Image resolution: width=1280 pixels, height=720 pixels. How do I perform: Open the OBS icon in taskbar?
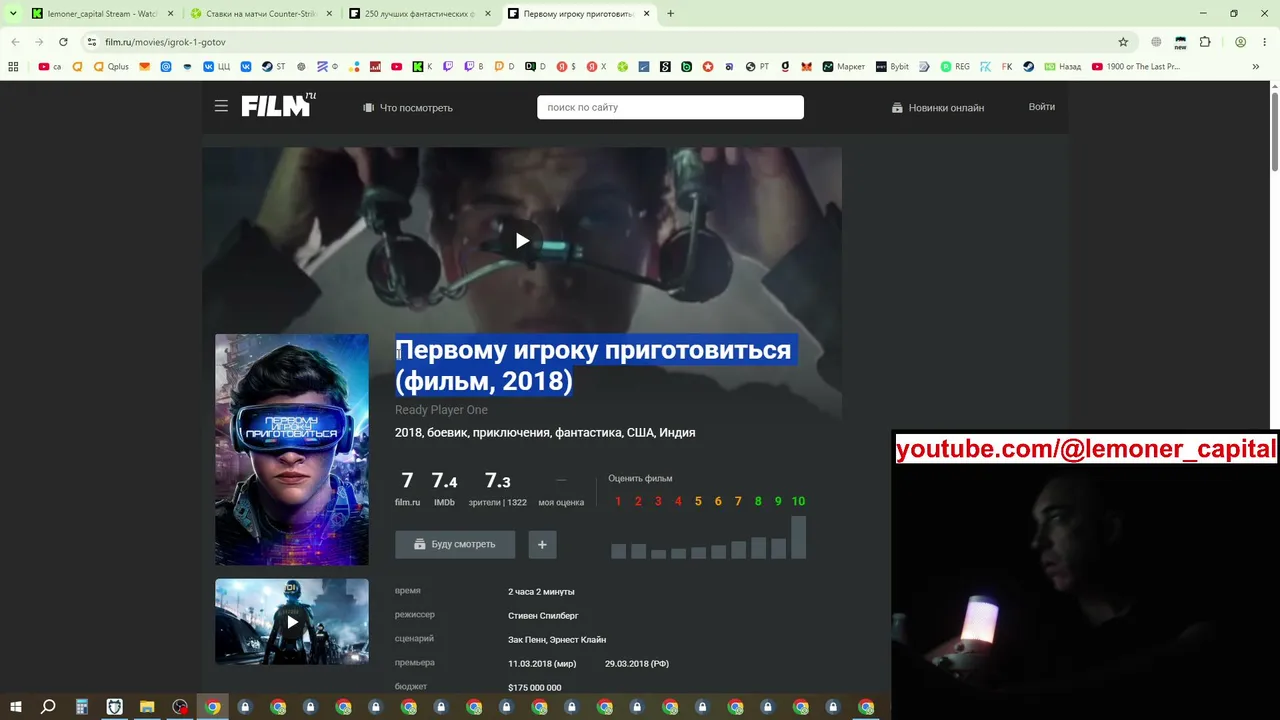pyautogui.click(x=180, y=707)
